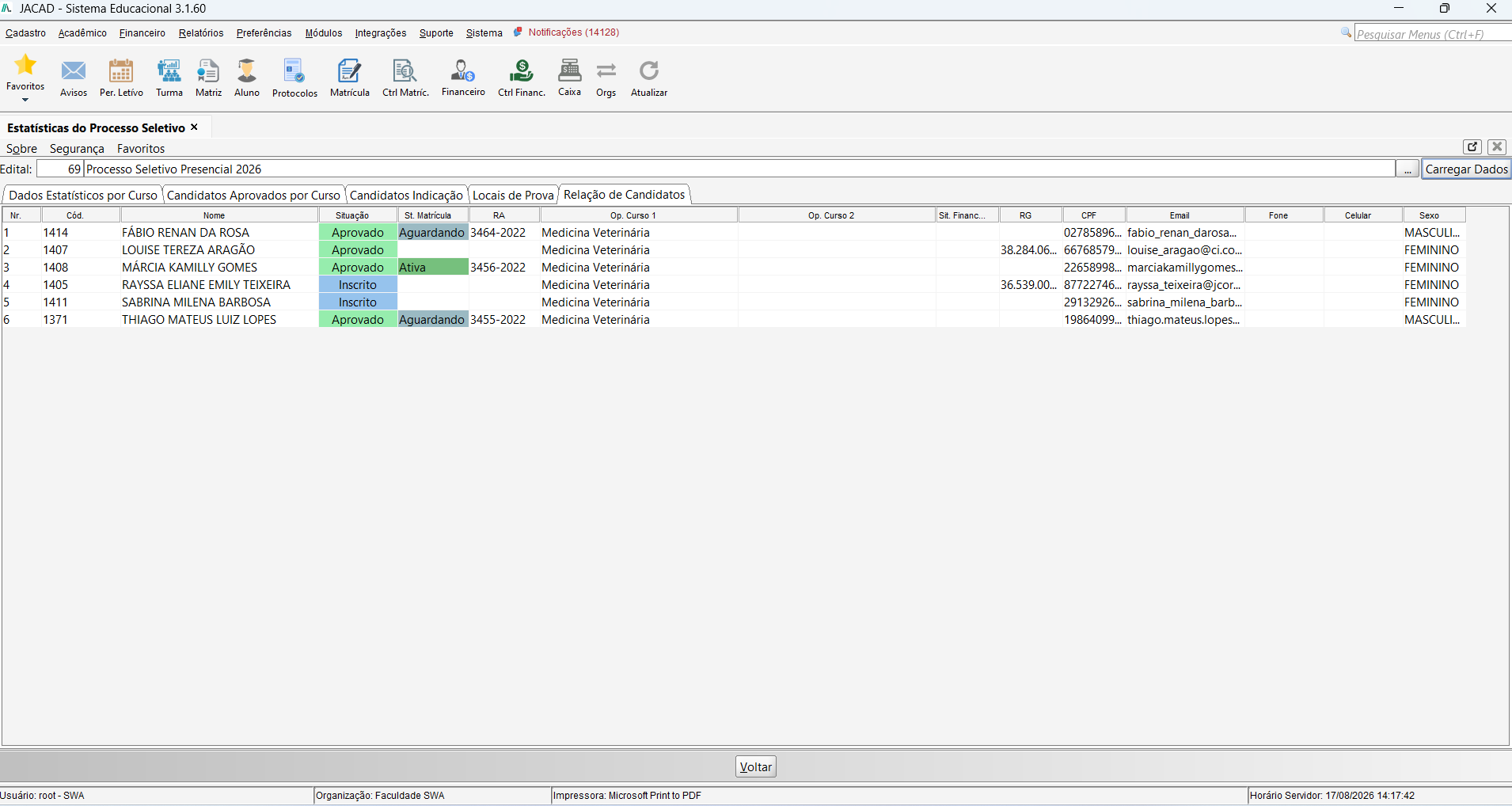
Task: Select candidate LOUISE TEREZA ARAGÃO
Action: 188,250
